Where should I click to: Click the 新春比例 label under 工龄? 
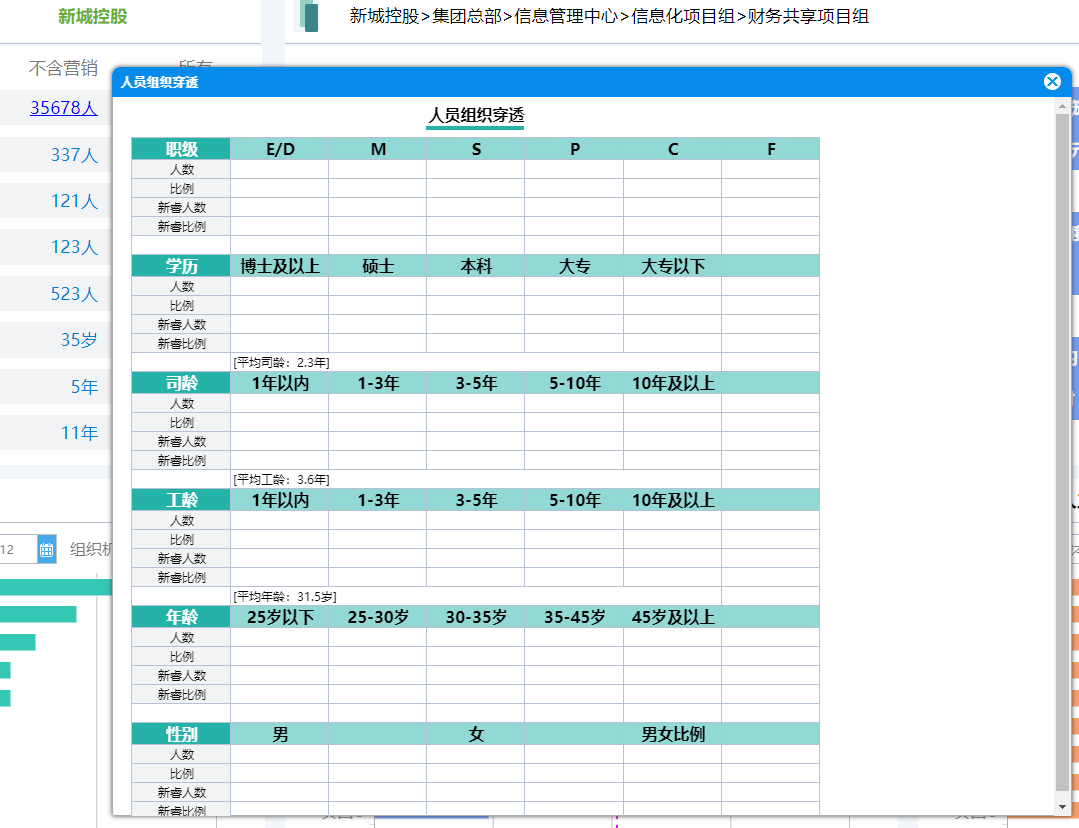[x=181, y=577]
